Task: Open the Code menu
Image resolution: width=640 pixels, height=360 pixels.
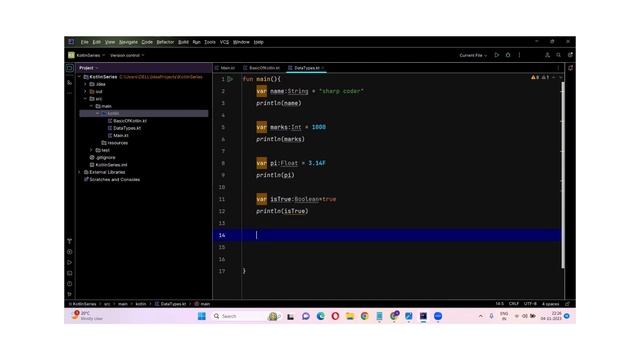Action: click(x=147, y=42)
